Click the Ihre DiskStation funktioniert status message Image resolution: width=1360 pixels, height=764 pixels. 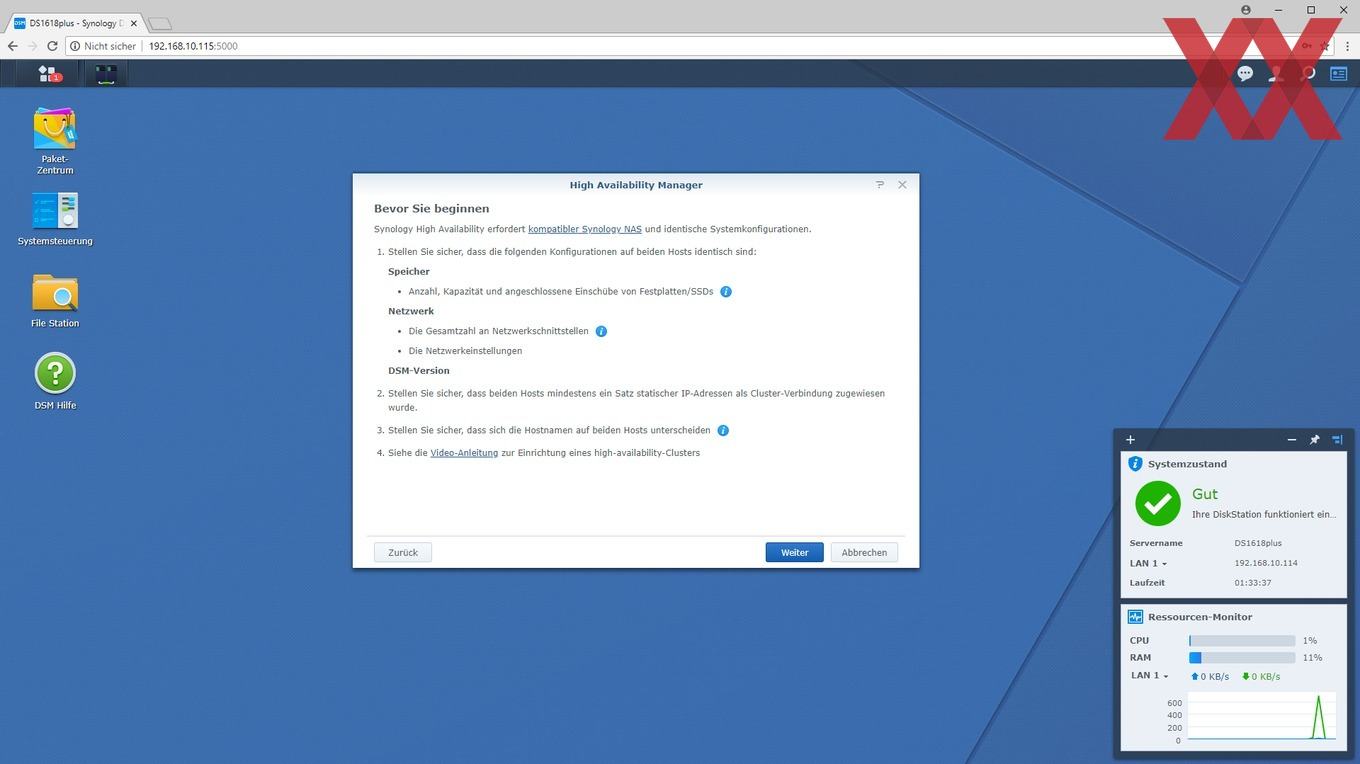coord(1264,515)
